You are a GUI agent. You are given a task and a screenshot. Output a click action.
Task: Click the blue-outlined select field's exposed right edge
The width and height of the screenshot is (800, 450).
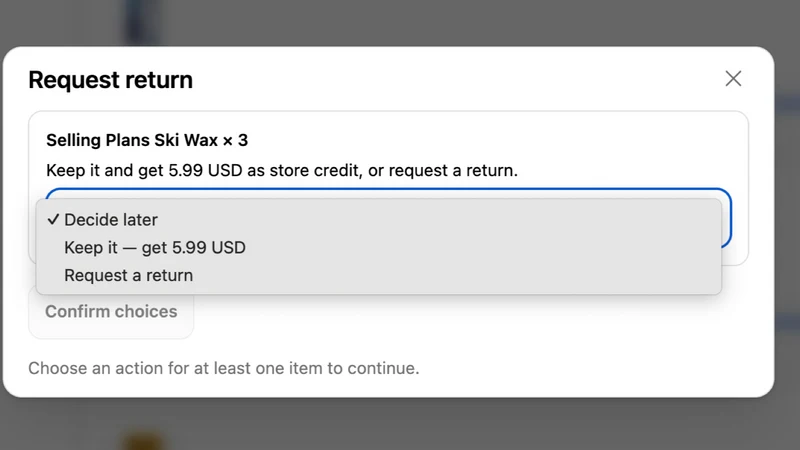[x=727, y=219]
